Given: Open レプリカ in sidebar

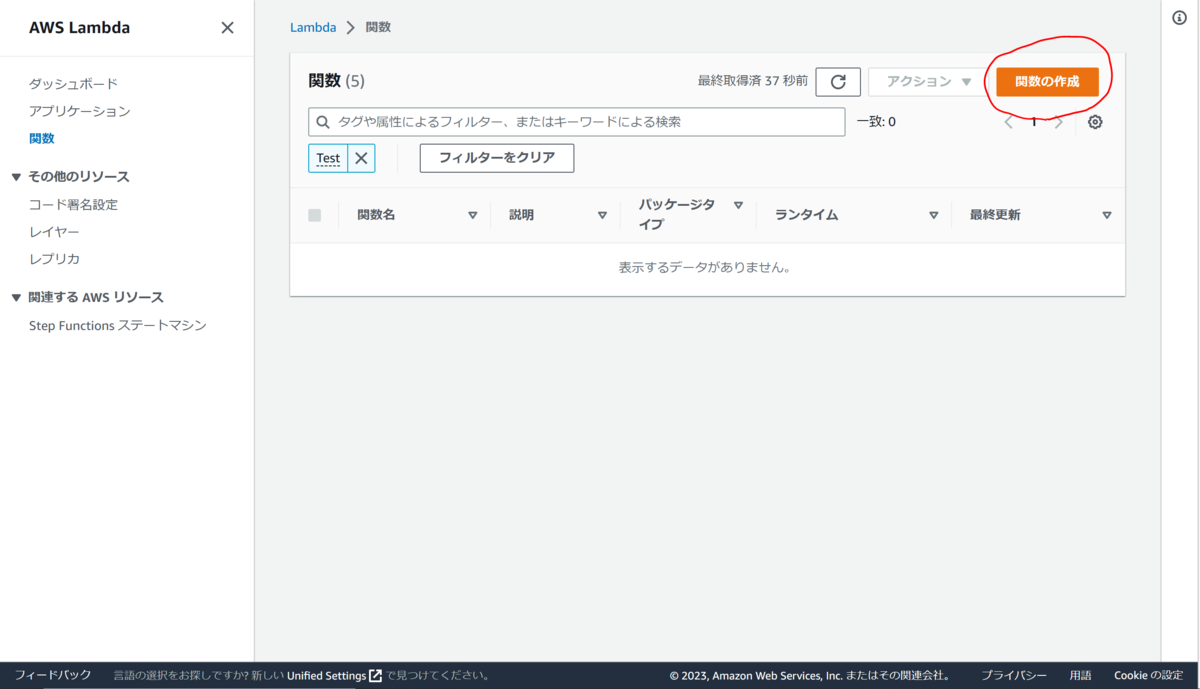Looking at the screenshot, I should (54, 259).
